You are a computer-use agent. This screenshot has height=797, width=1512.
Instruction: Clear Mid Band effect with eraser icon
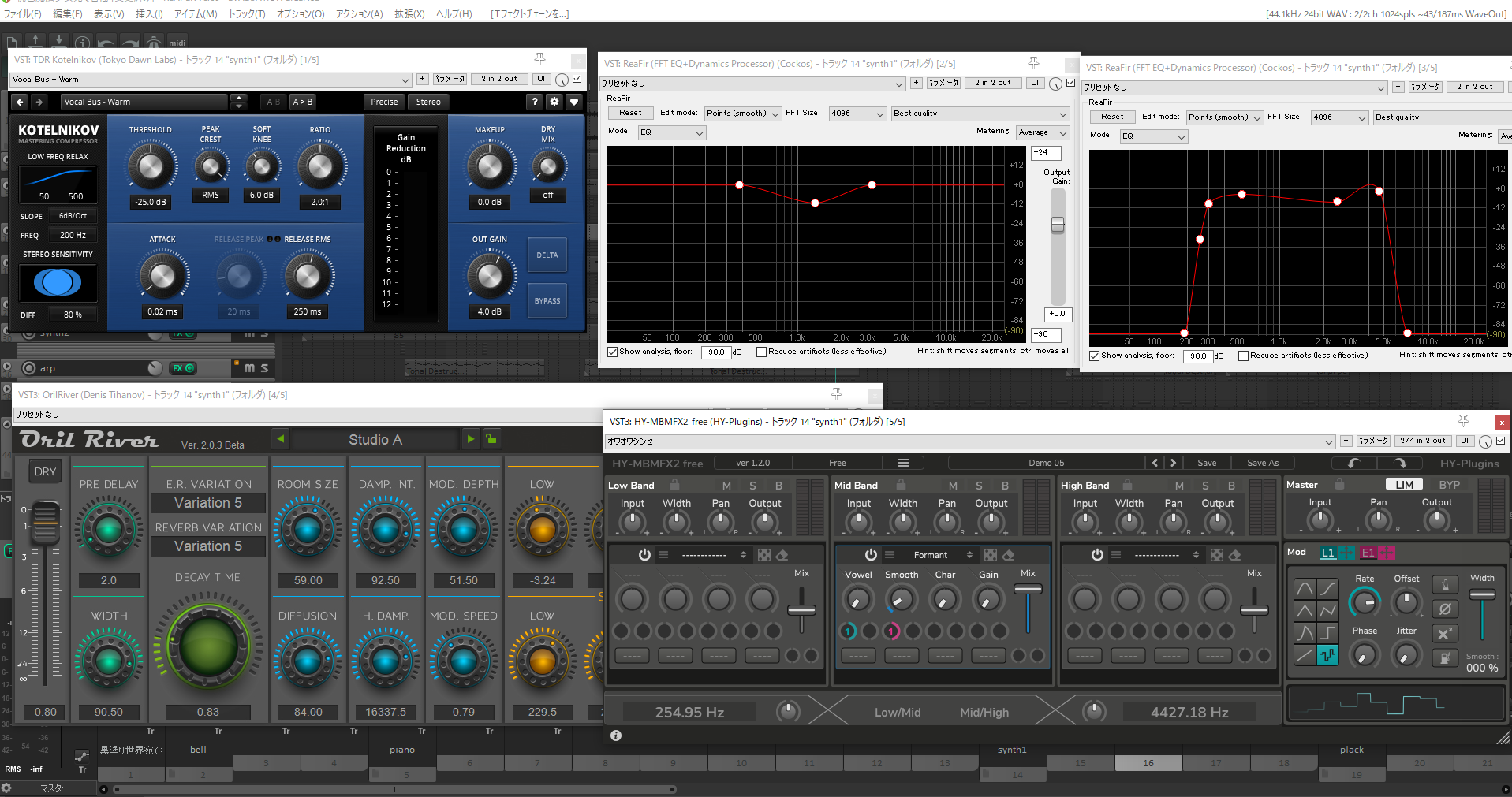pyautogui.click(x=1009, y=555)
